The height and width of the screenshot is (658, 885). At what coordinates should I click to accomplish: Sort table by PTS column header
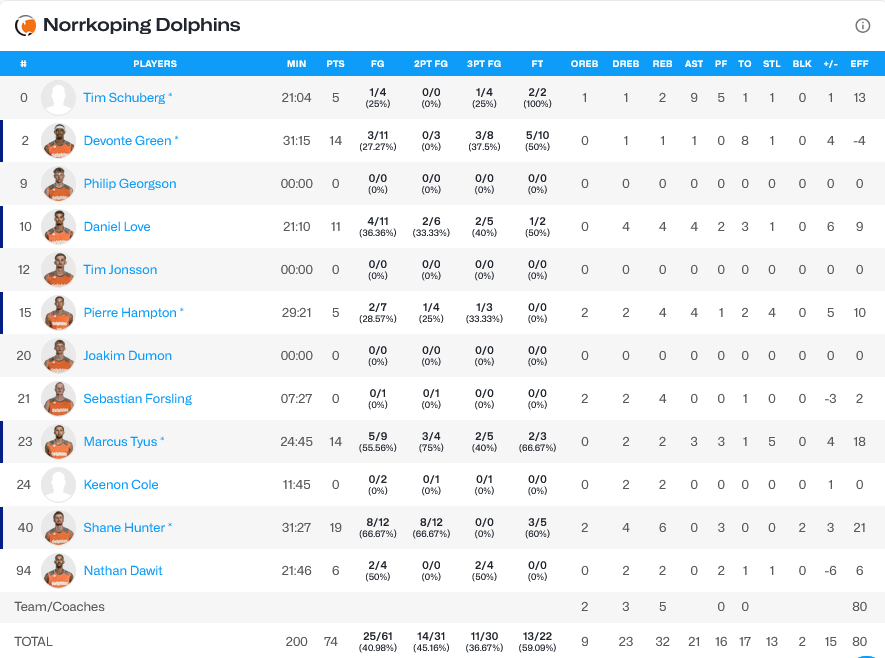(335, 64)
